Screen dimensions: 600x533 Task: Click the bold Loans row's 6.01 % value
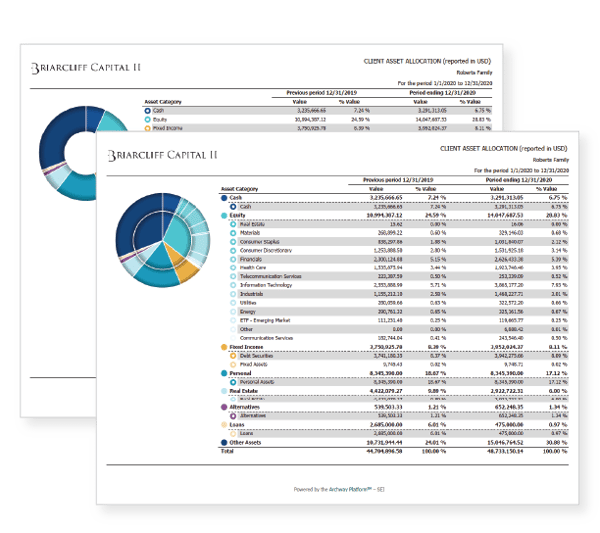click(437, 425)
